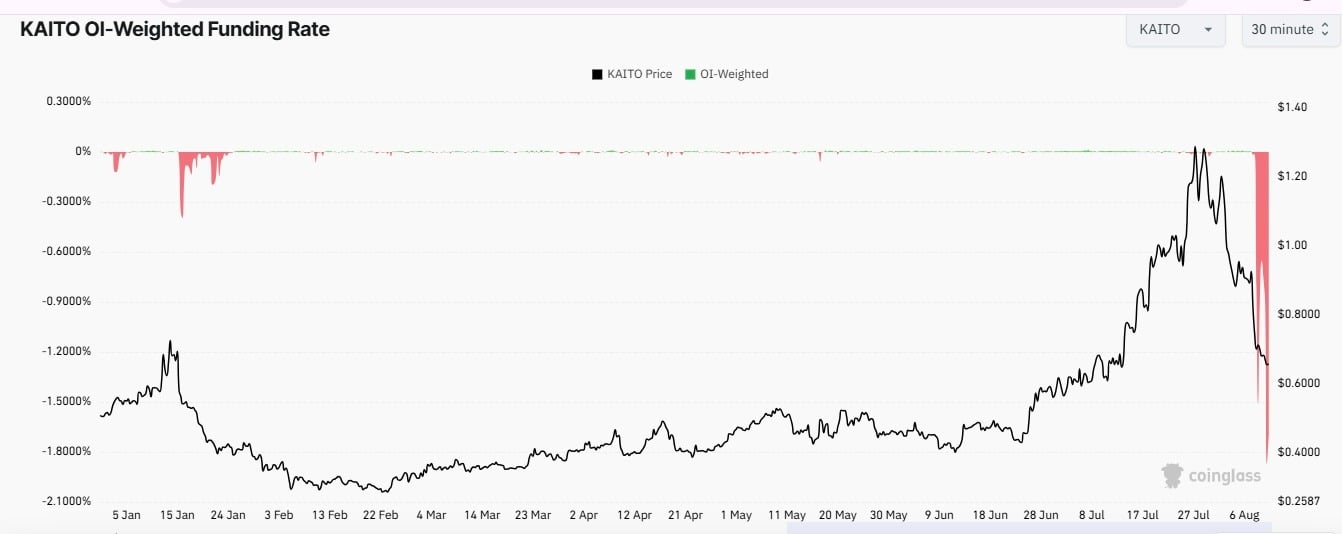Click the 8 Jul date label

point(1091,516)
